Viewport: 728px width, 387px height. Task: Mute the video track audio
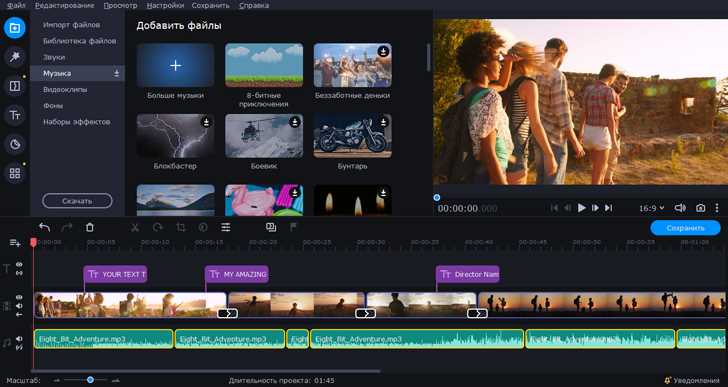[19, 306]
